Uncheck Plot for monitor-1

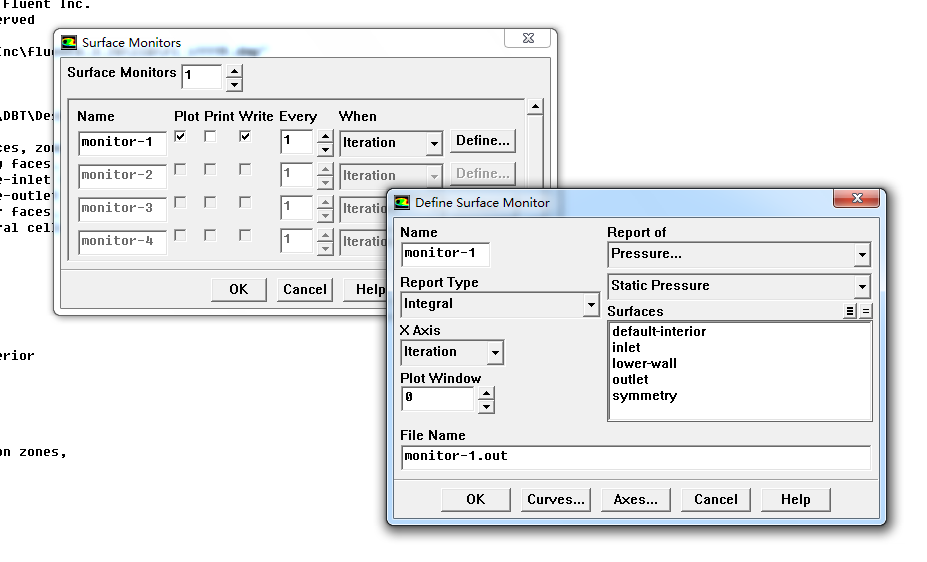[x=180, y=137]
